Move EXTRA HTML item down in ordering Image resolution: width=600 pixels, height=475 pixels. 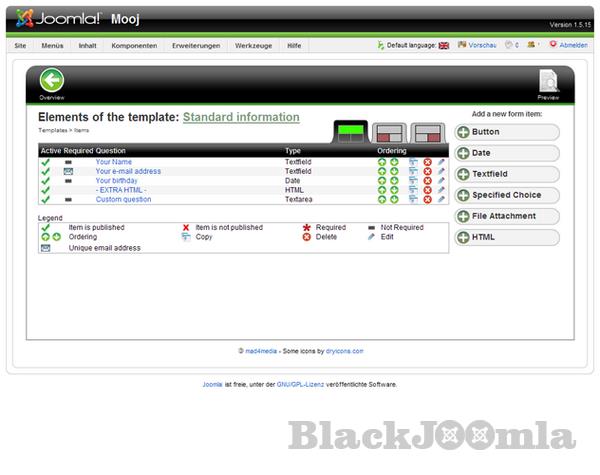click(x=394, y=190)
